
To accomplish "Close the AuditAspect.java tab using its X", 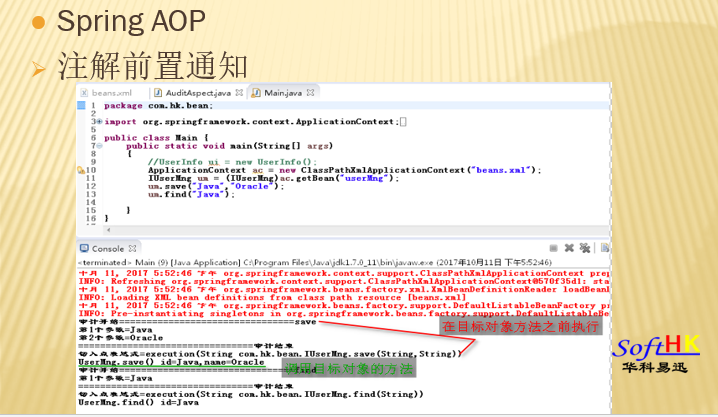I will pyautogui.click(x=239, y=92).
